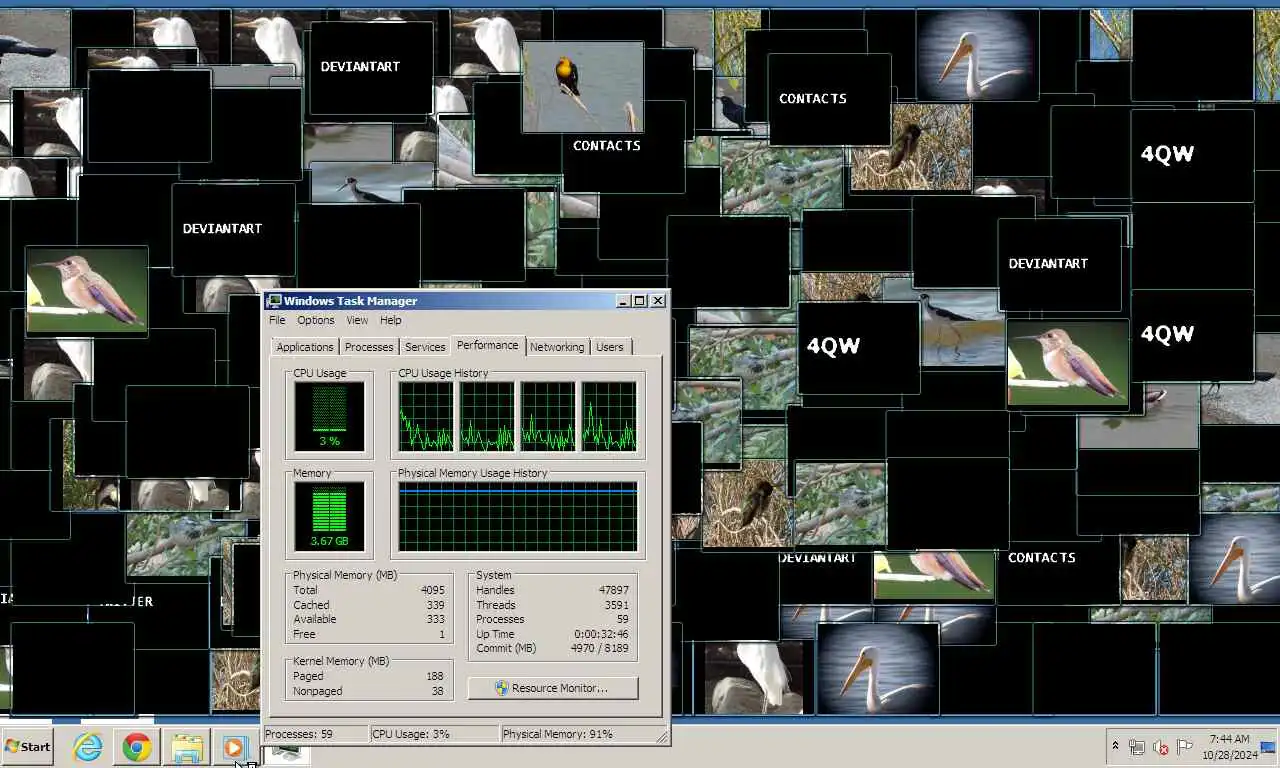Open Internet Explorer from the taskbar
This screenshot has width=1280, height=768.
pos(87,747)
